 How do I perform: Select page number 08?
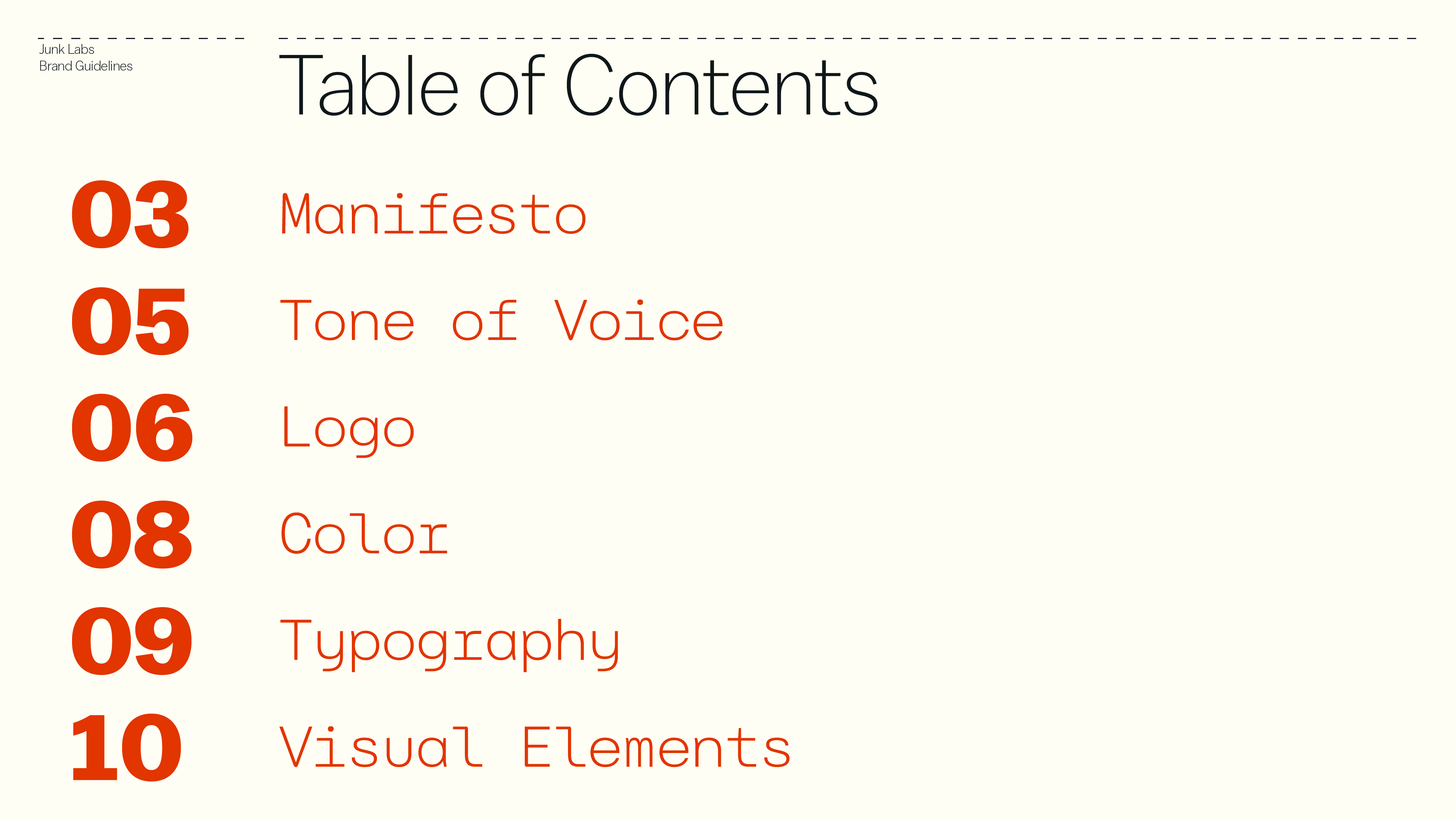pos(132,534)
